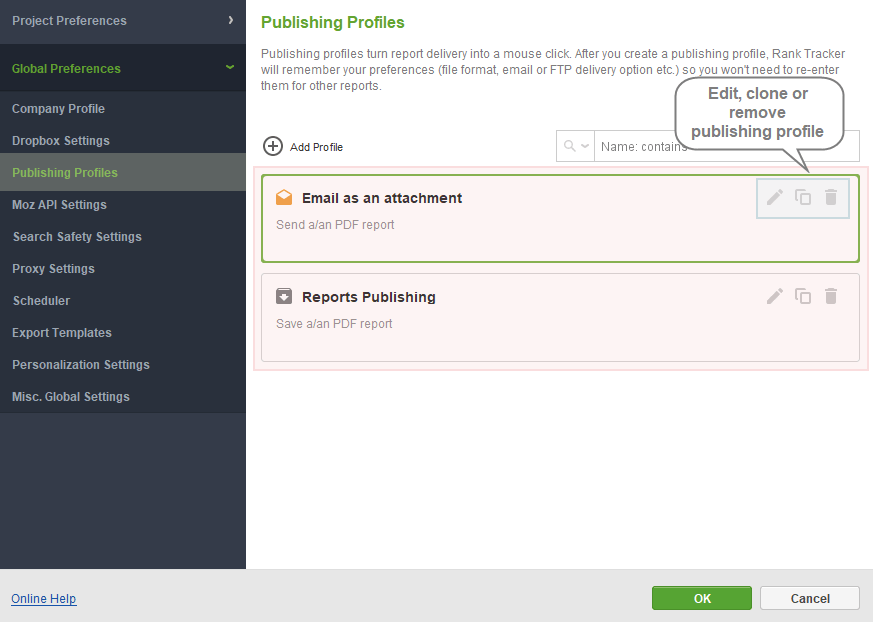Open the search filter dropdown

pyautogui.click(x=576, y=146)
